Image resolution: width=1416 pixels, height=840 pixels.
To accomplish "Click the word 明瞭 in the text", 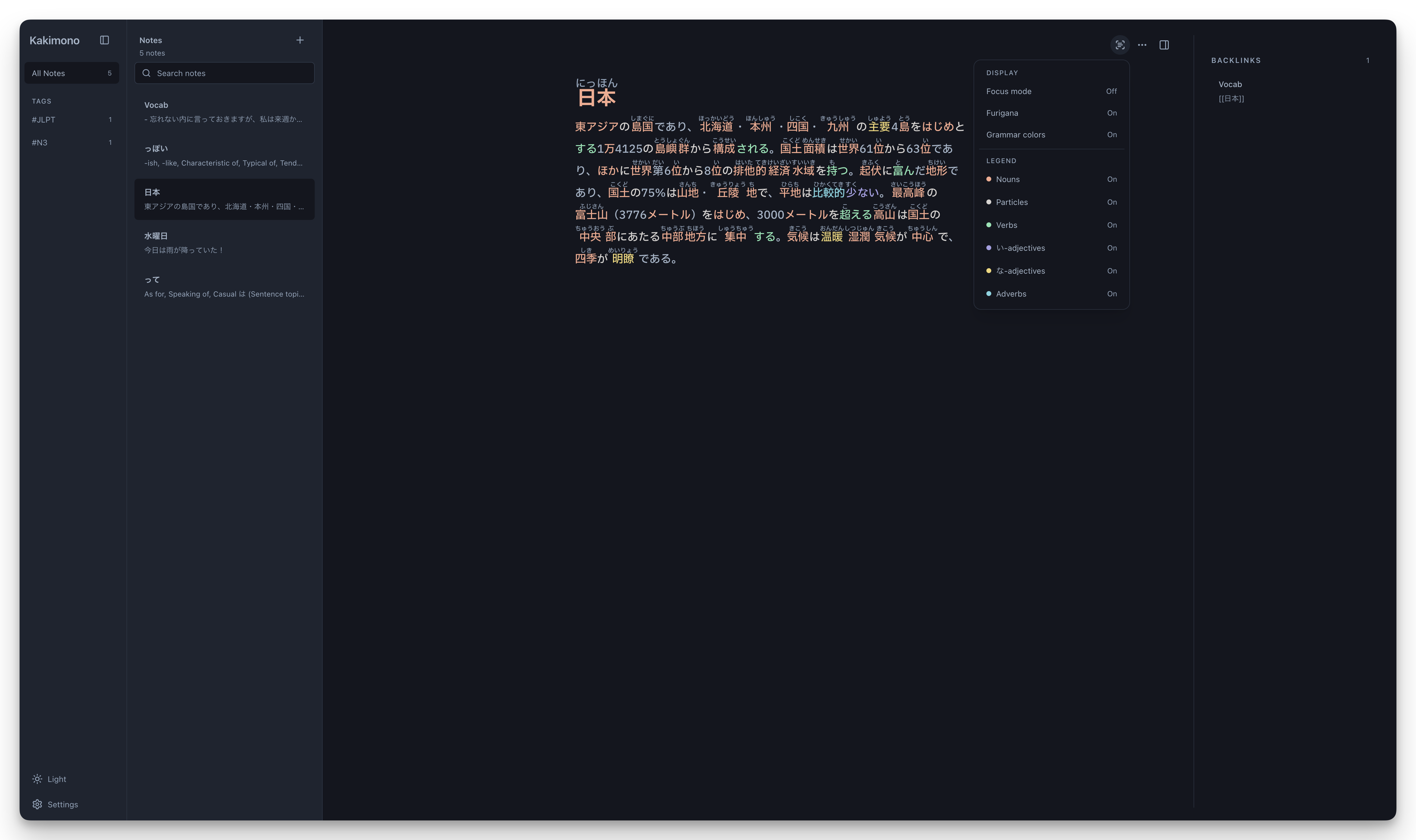I will coord(623,259).
